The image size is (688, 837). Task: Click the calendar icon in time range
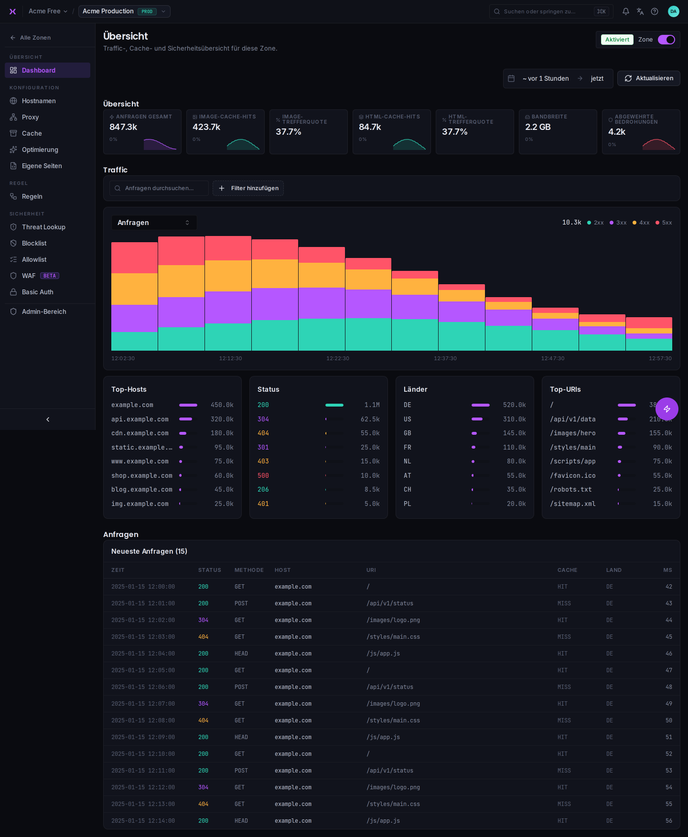(511, 78)
